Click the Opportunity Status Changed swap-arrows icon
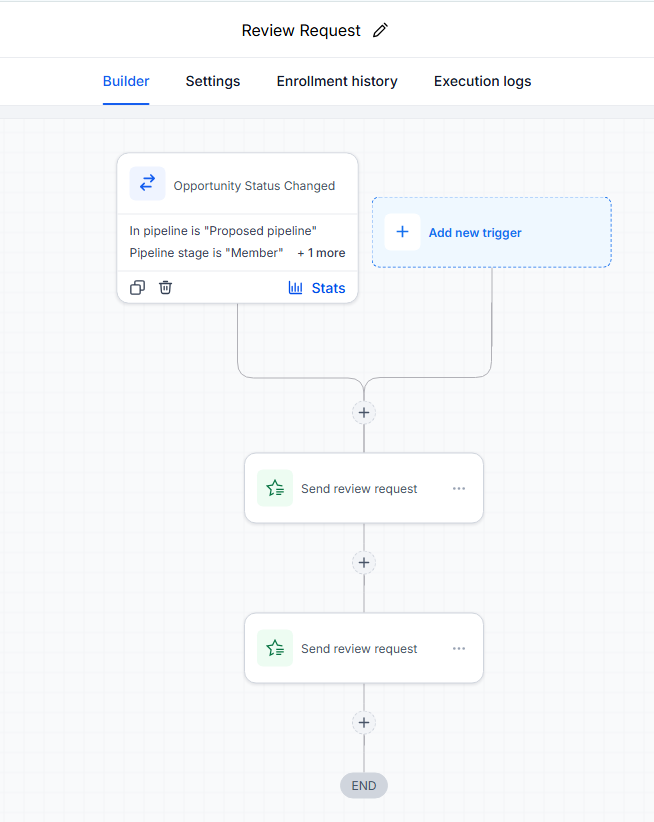 147,183
